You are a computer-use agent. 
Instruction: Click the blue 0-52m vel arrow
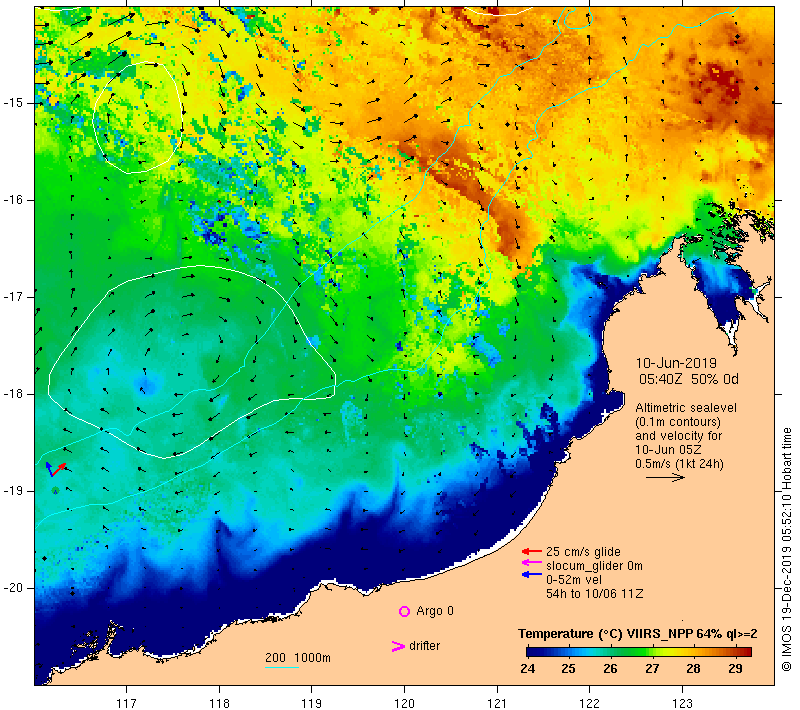click(x=532, y=575)
